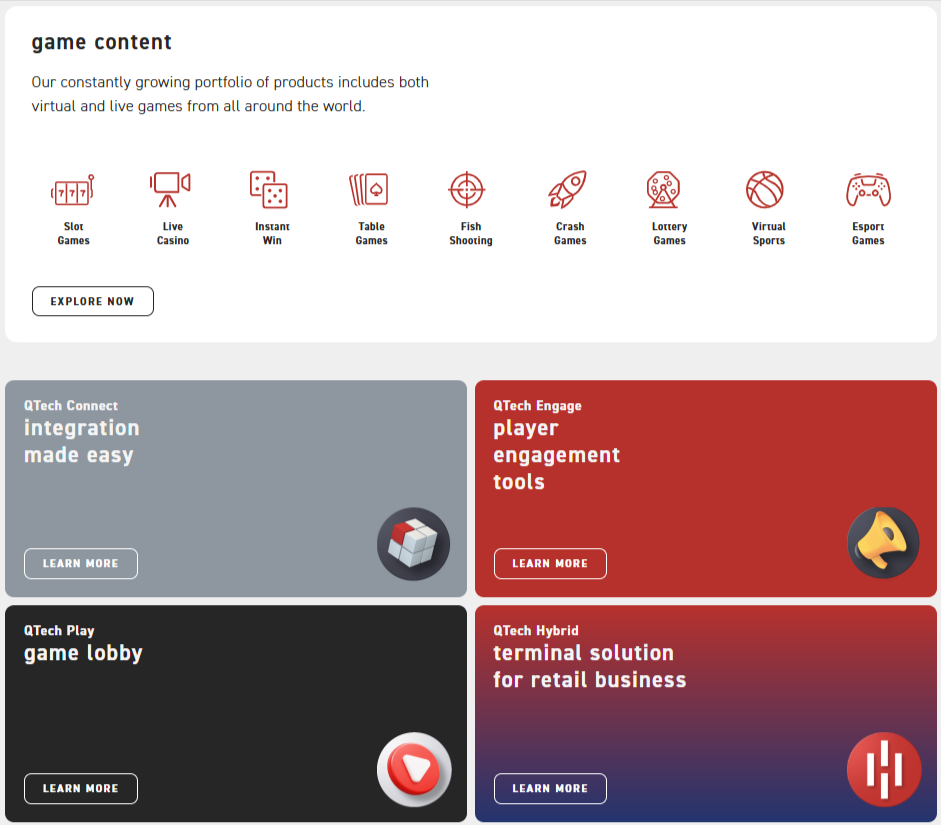Click the QTech Hybrid red bars icon
The height and width of the screenshot is (825, 941).
coord(883,769)
